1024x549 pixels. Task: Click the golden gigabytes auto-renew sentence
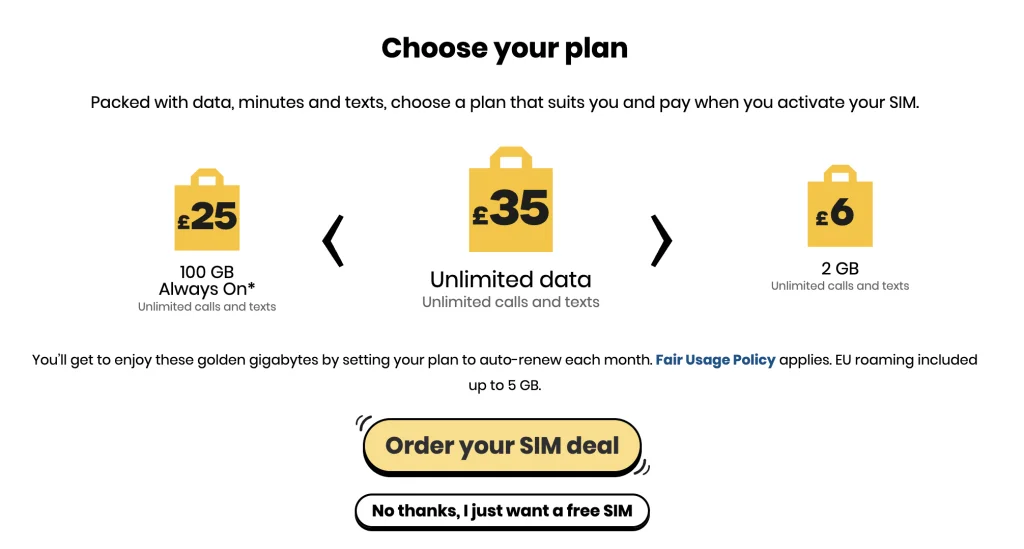click(x=340, y=360)
